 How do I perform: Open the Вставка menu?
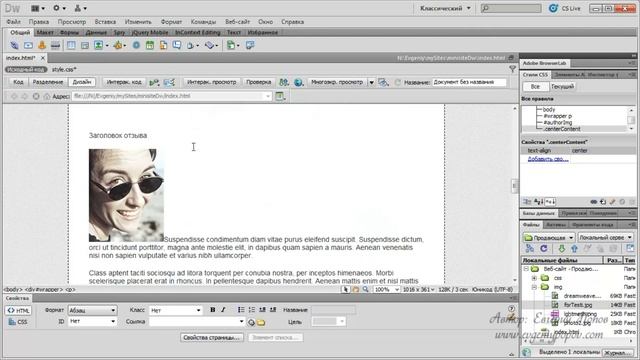tap(105, 22)
